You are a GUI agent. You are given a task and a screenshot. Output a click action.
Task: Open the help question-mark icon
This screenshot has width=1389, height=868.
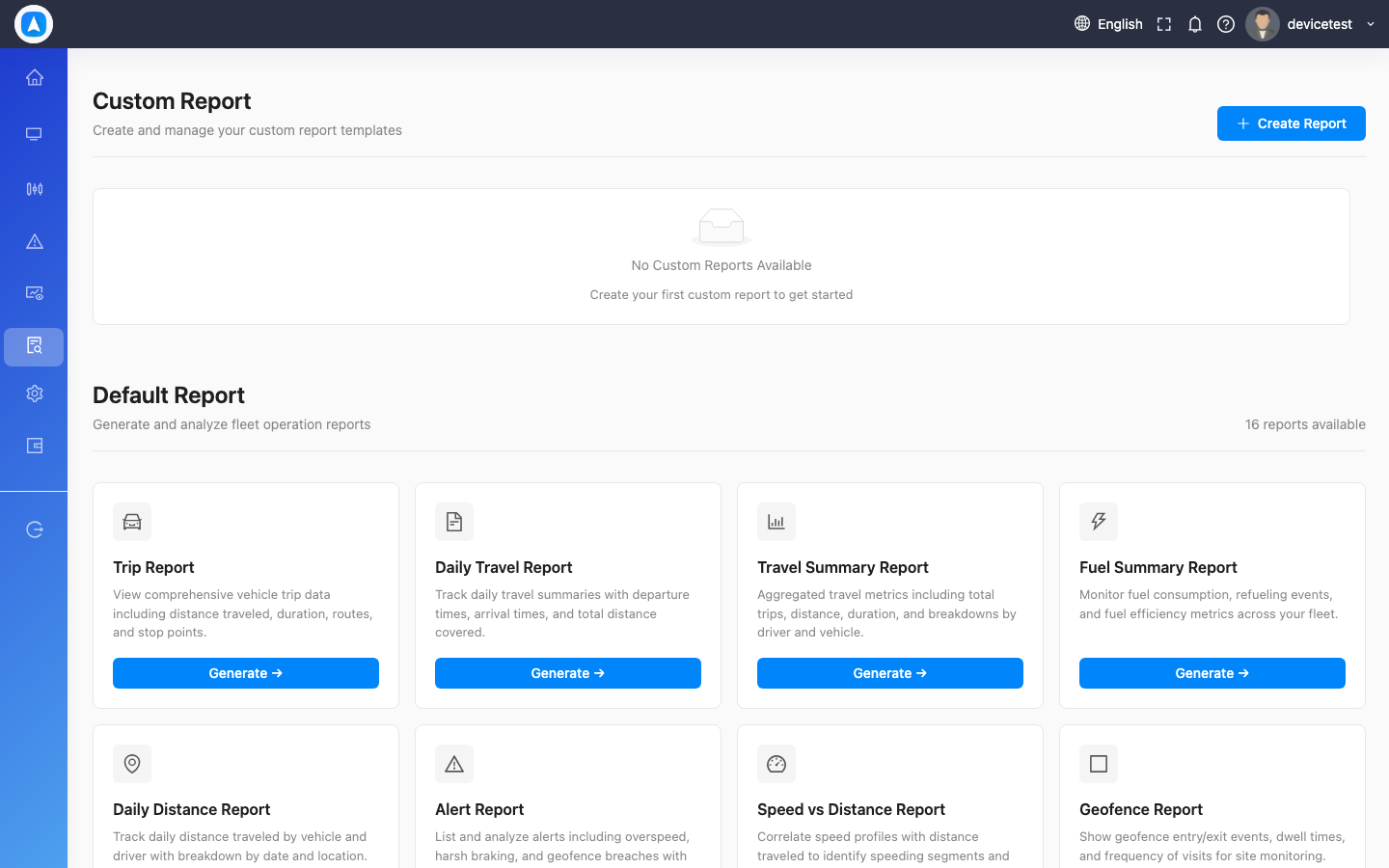pos(1226,24)
